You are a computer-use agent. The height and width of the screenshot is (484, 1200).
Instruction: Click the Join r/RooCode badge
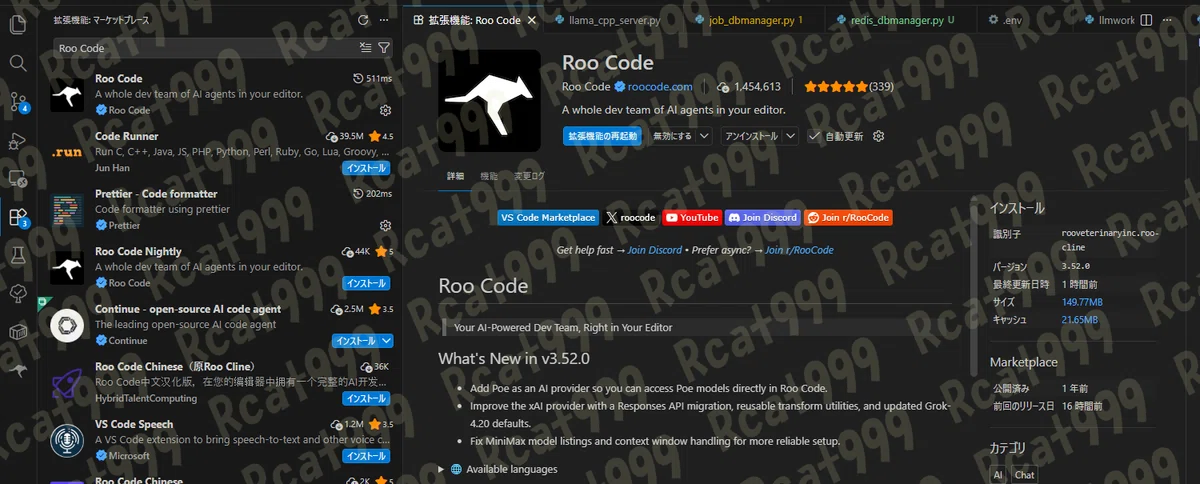coord(848,217)
